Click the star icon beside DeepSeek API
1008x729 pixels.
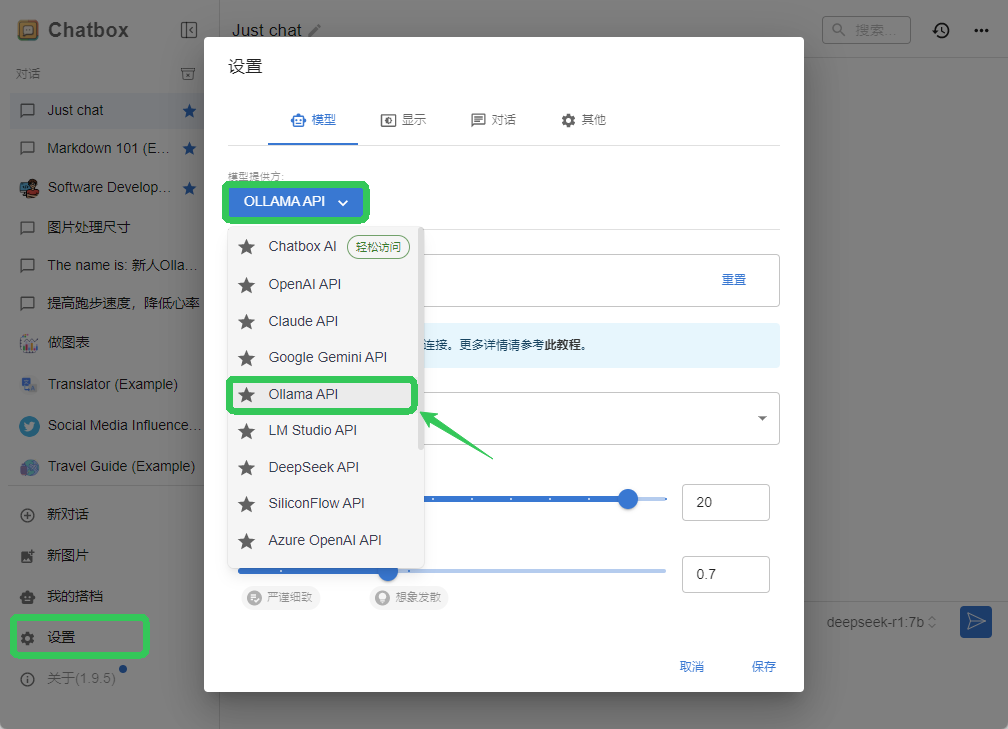tap(247, 467)
